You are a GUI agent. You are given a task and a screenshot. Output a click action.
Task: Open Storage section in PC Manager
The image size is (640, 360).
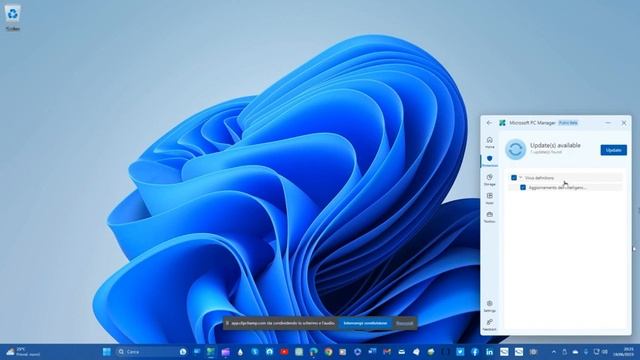pos(489,180)
